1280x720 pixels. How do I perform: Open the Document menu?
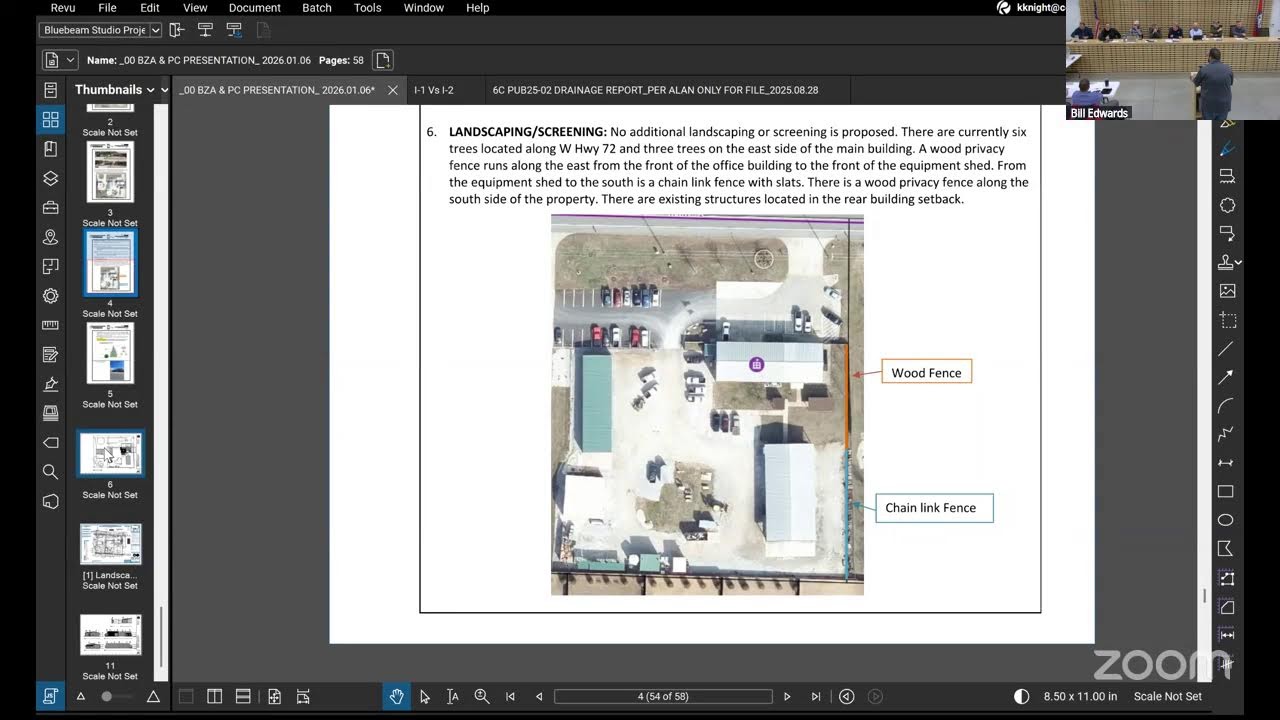coord(255,8)
